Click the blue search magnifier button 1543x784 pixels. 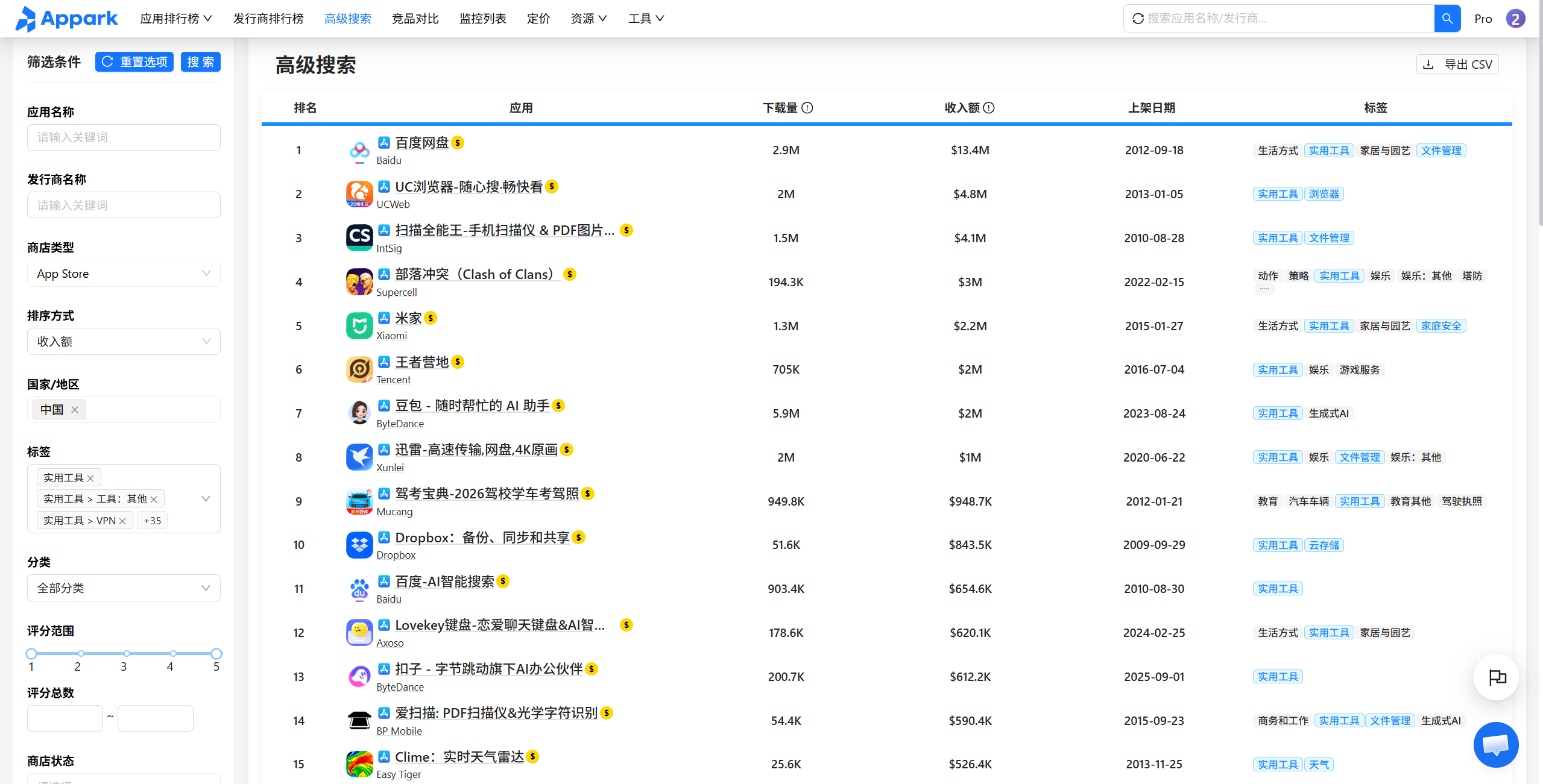click(1447, 19)
